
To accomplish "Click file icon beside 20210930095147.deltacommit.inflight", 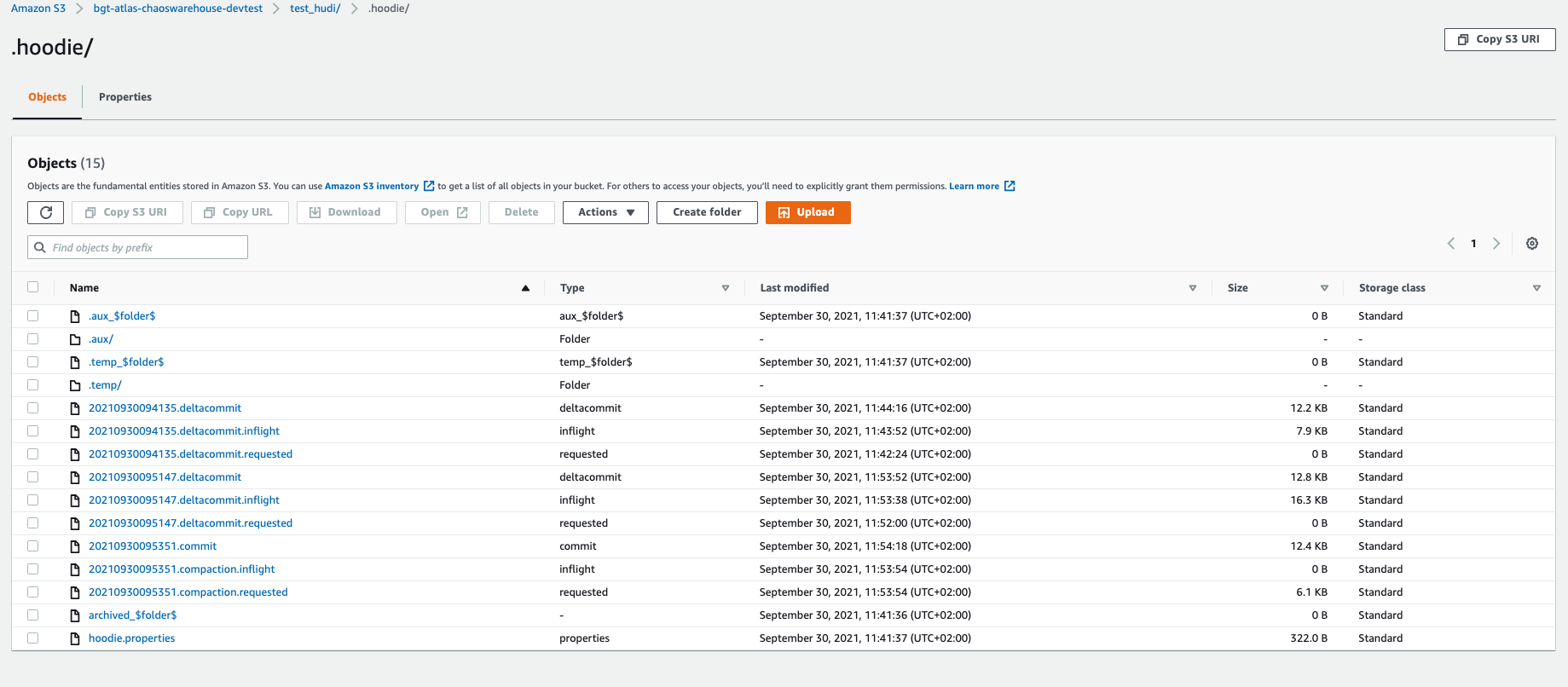I will 75,500.
